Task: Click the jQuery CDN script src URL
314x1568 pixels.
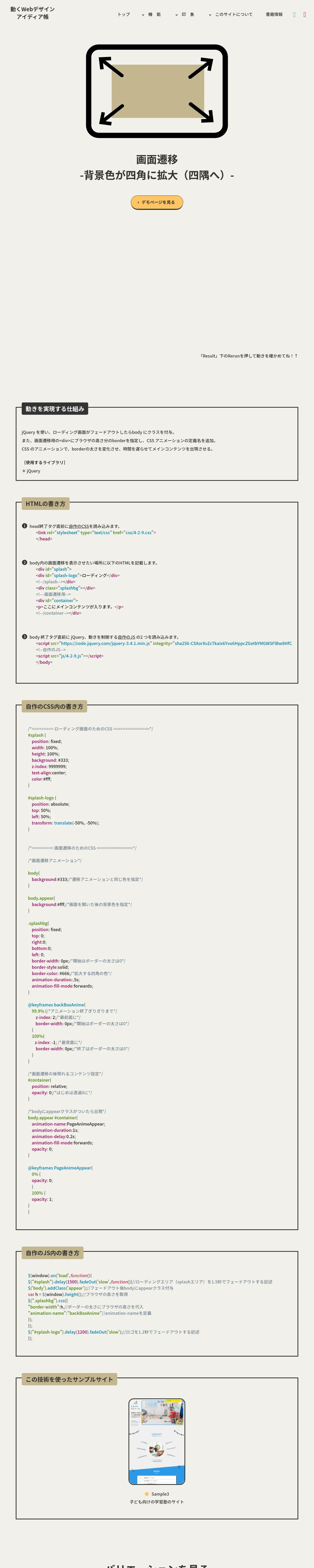Action: (x=105, y=643)
